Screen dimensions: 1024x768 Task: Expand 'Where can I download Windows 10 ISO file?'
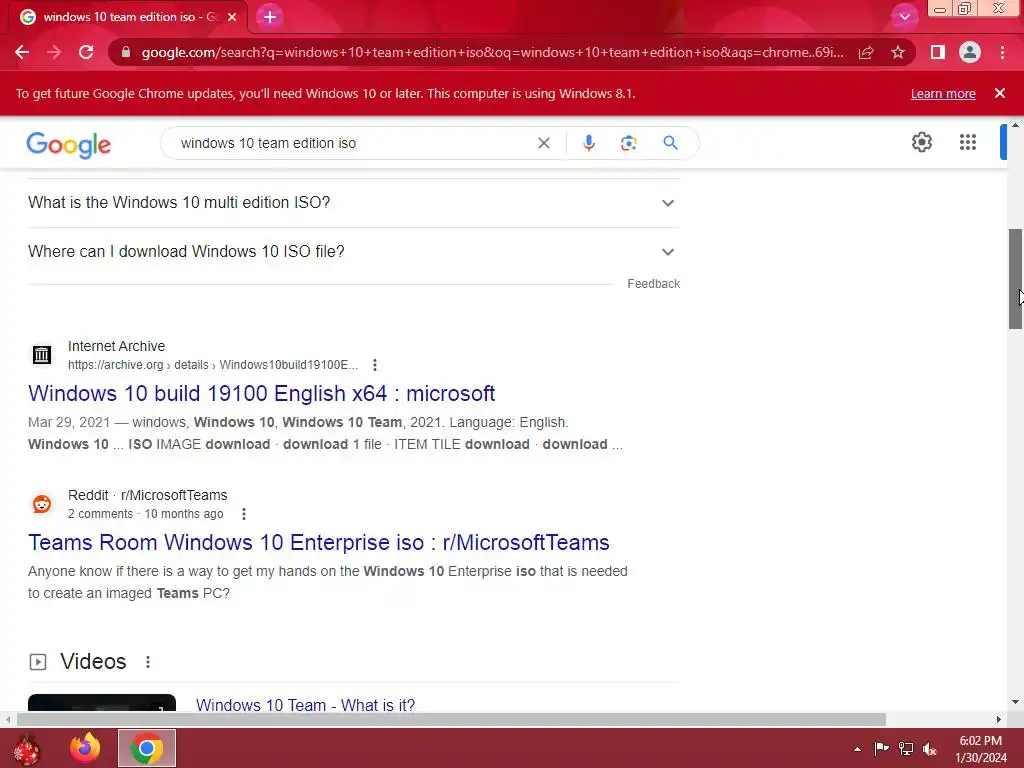click(x=353, y=251)
